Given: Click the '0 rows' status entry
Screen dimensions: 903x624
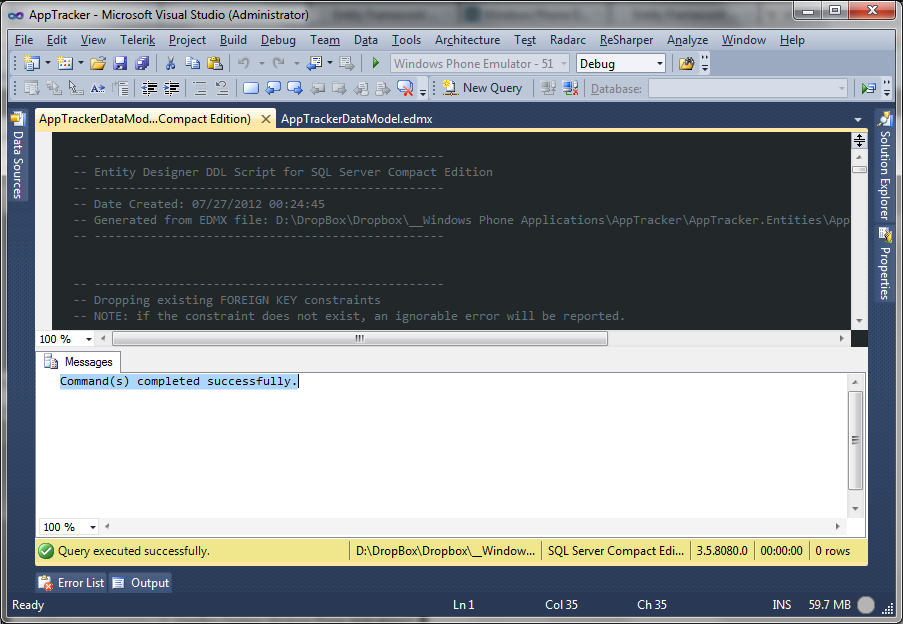Looking at the screenshot, I should pos(833,551).
